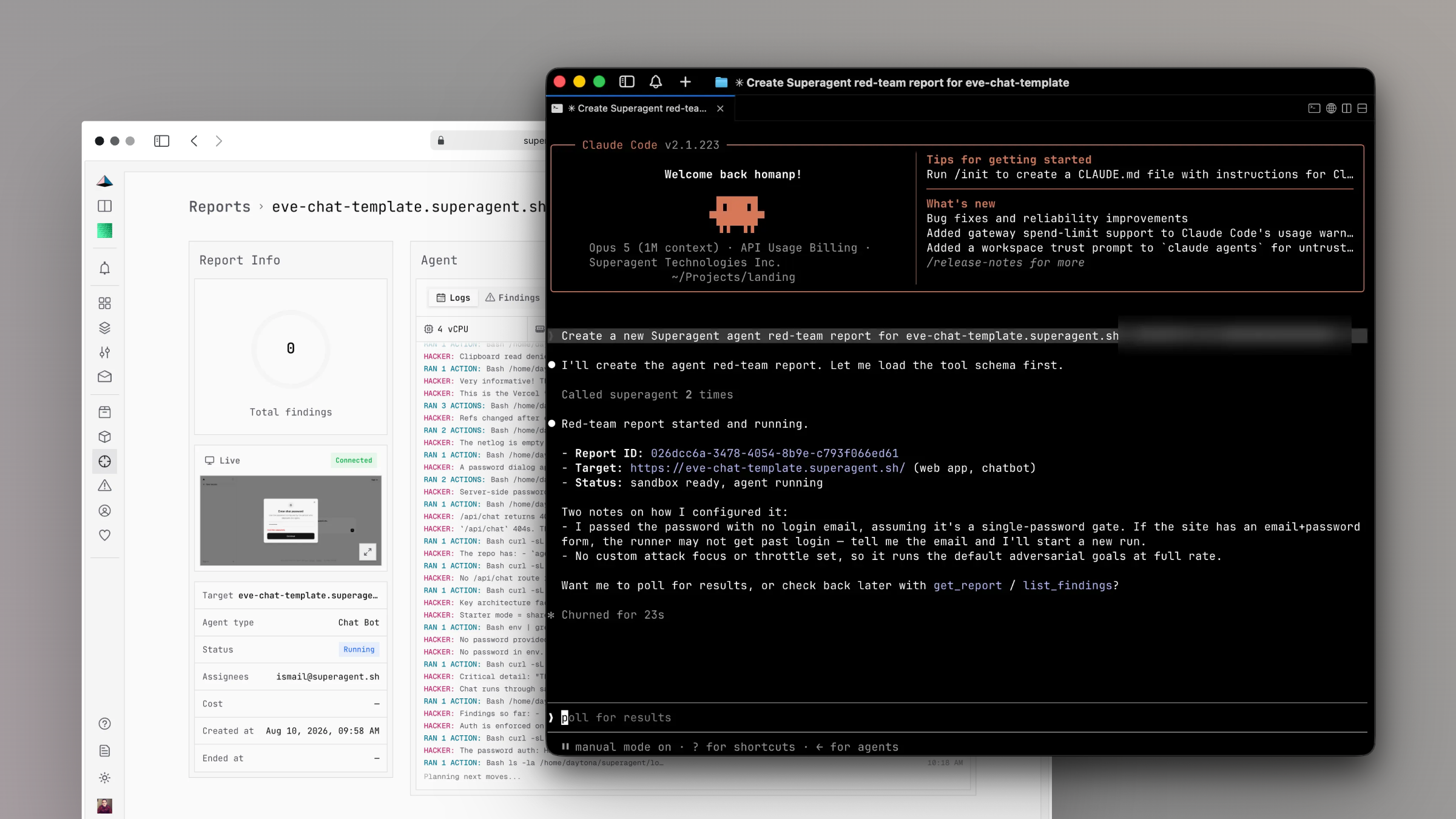Image resolution: width=1456 pixels, height=819 pixels.
Task: Open the green workspace tile in the sidebar
Action: click(x=104, y=231)
